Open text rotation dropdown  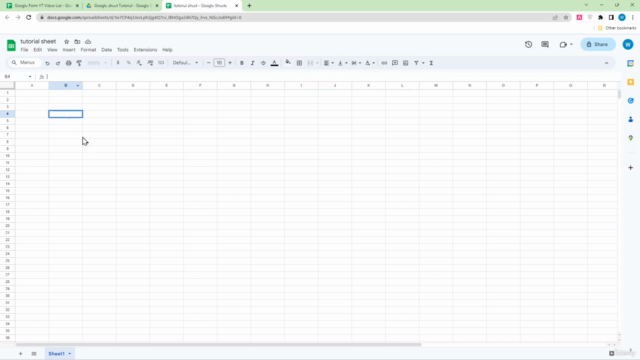click(370, 63)
